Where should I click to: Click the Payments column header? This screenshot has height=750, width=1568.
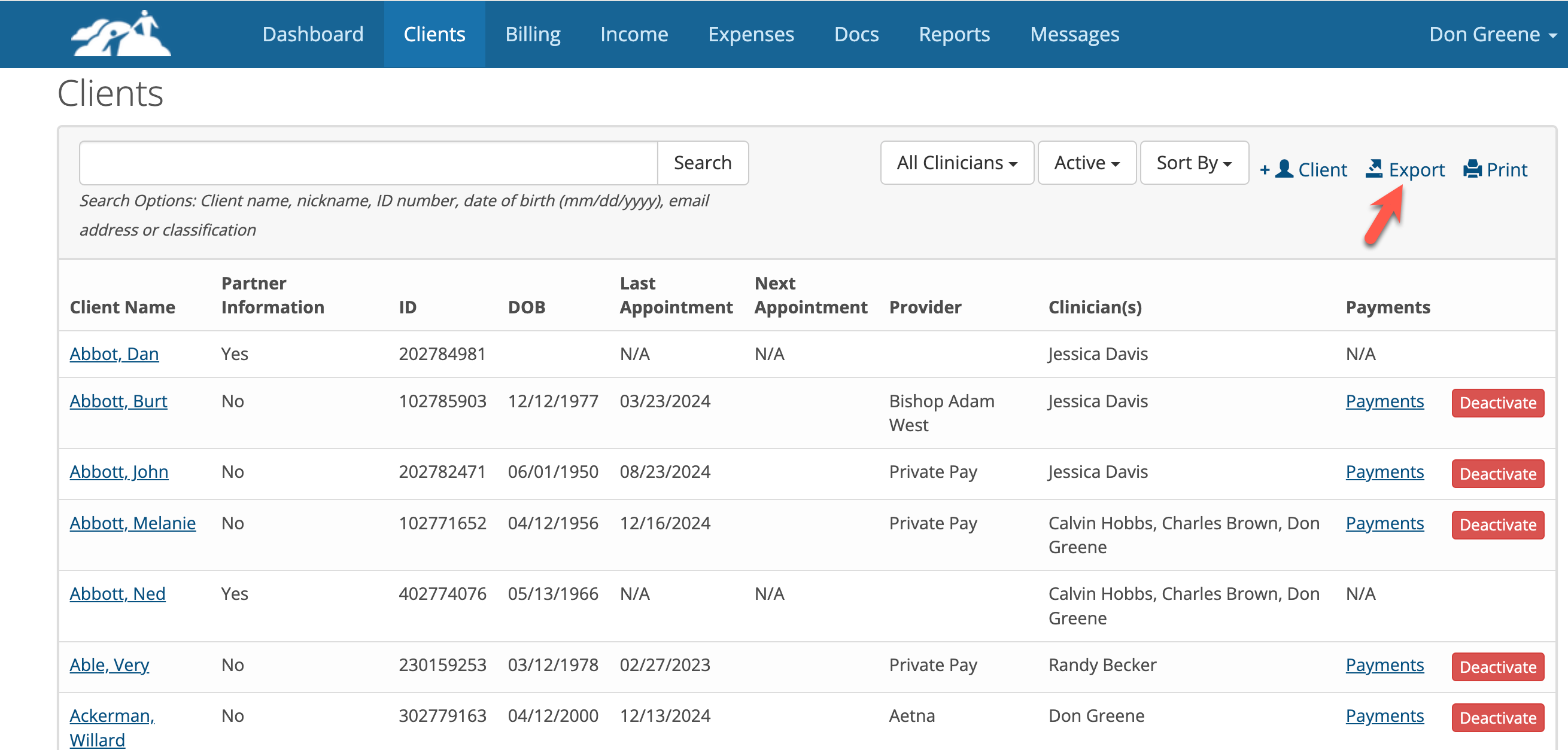(1388, 307)
